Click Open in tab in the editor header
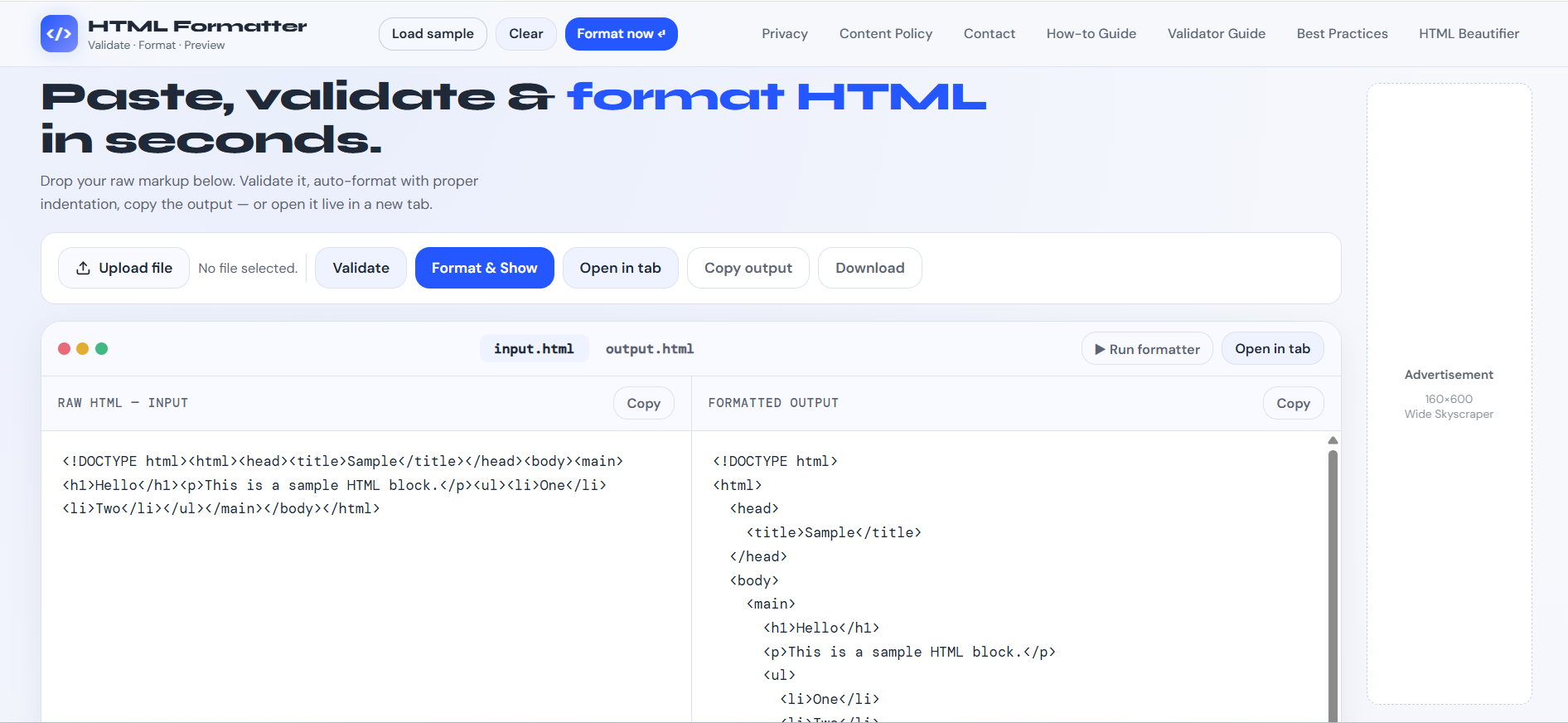Image resolution: width=1568 pixels, height=723 pixels. 1273,348
